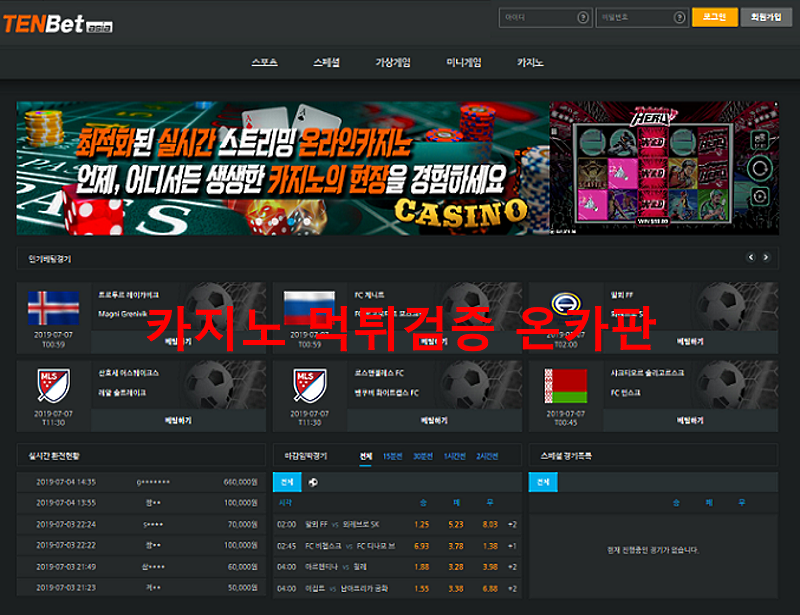Click the odds 6.93 in the 02:45 match row
This screenshot has height=615, width=800.
pos(422,546)
